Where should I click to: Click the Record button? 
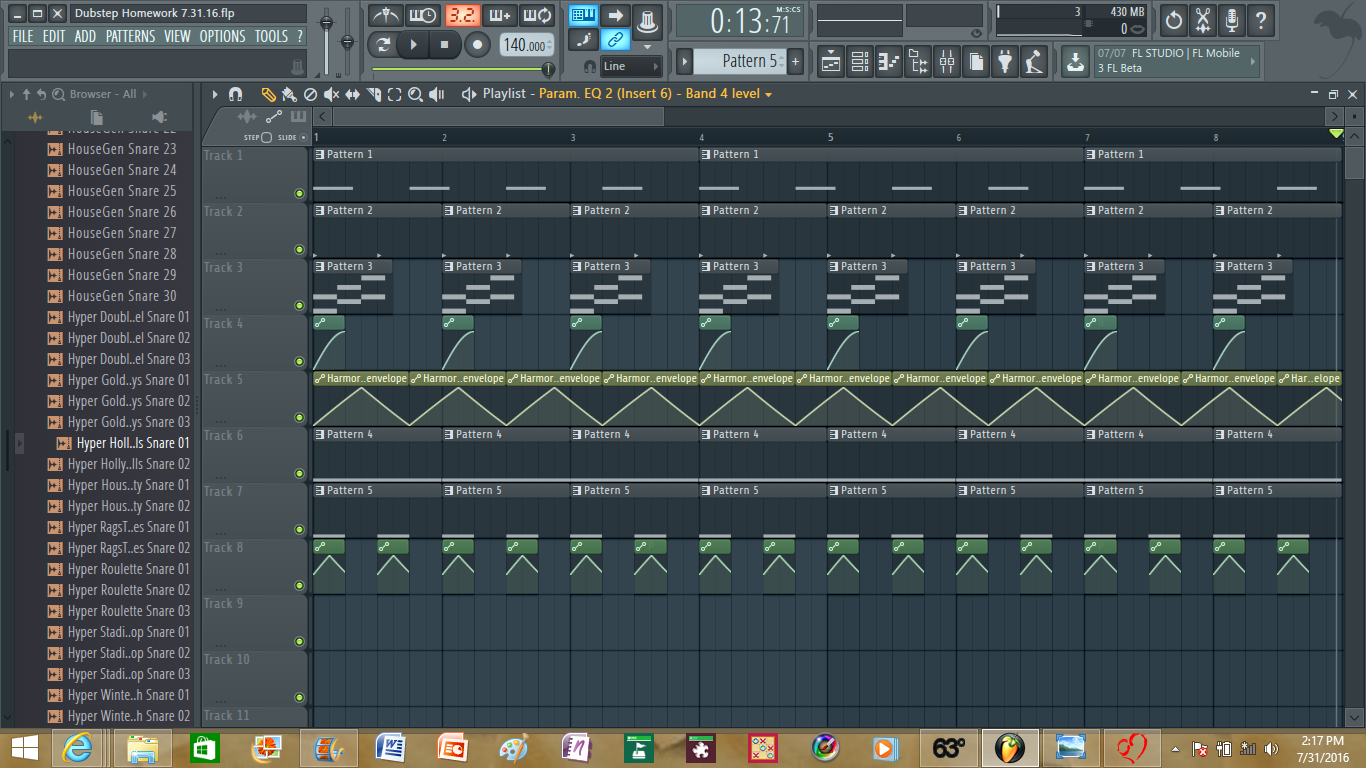click(x=478, y=45)
